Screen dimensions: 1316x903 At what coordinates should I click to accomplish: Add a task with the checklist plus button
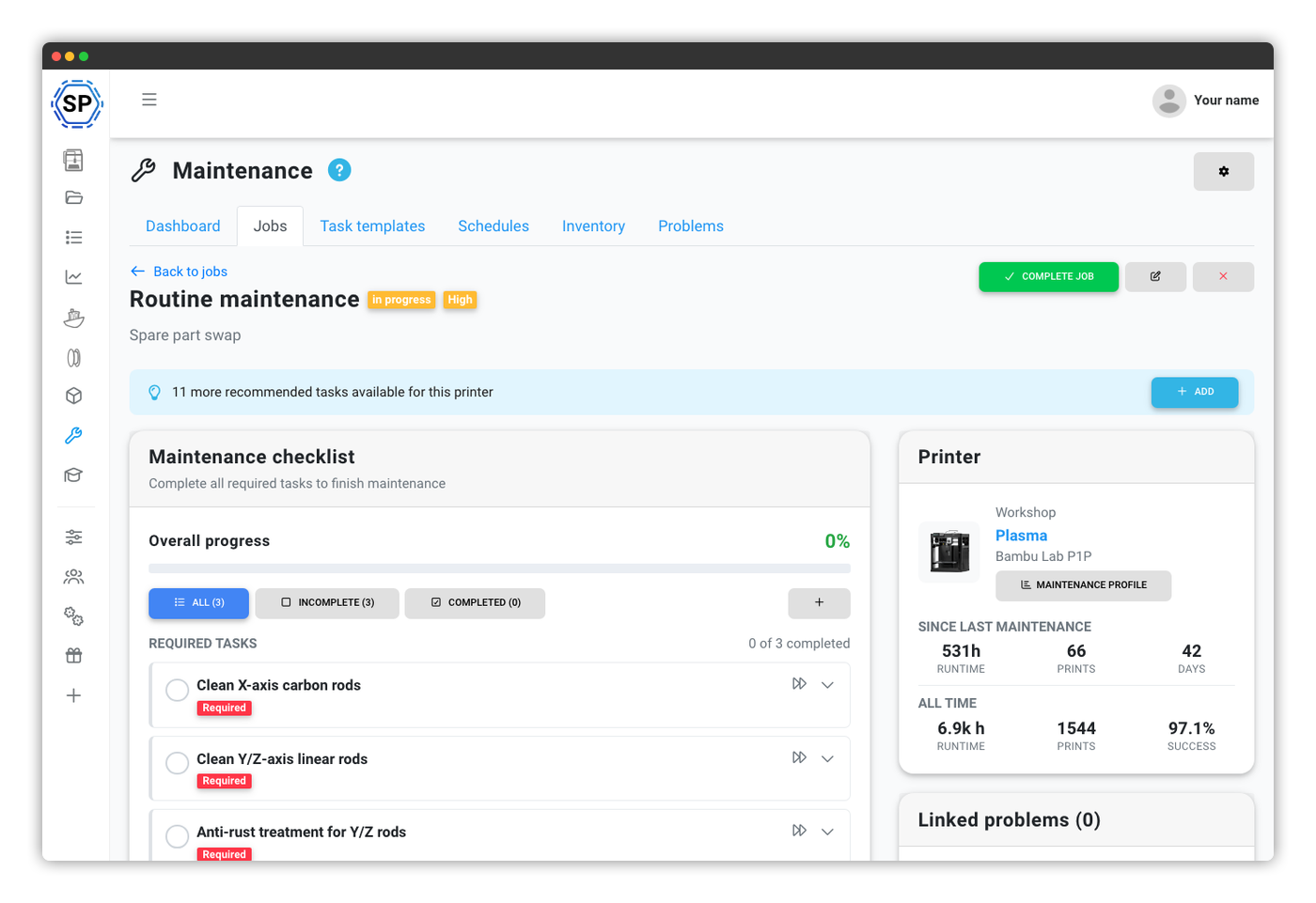point(819,602)
